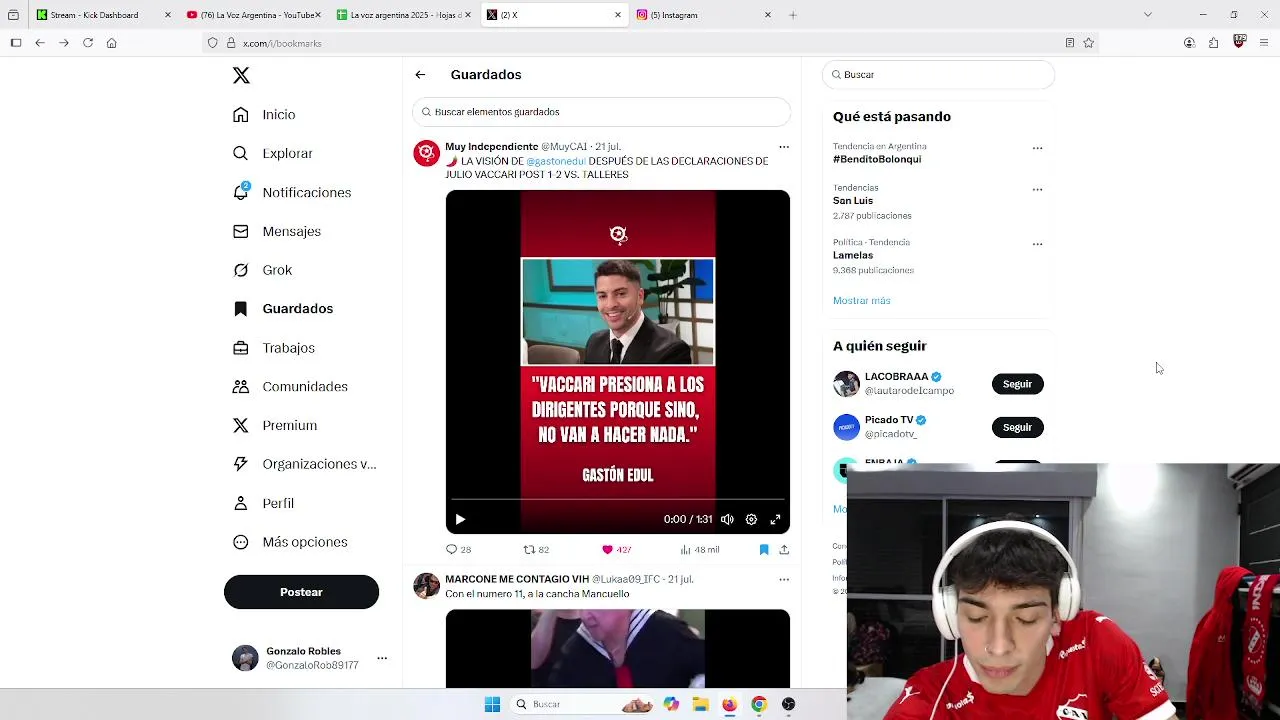Play the Gastón Edul video
The height and width of the screenshot is (720, 1280).
pos(460,519)
